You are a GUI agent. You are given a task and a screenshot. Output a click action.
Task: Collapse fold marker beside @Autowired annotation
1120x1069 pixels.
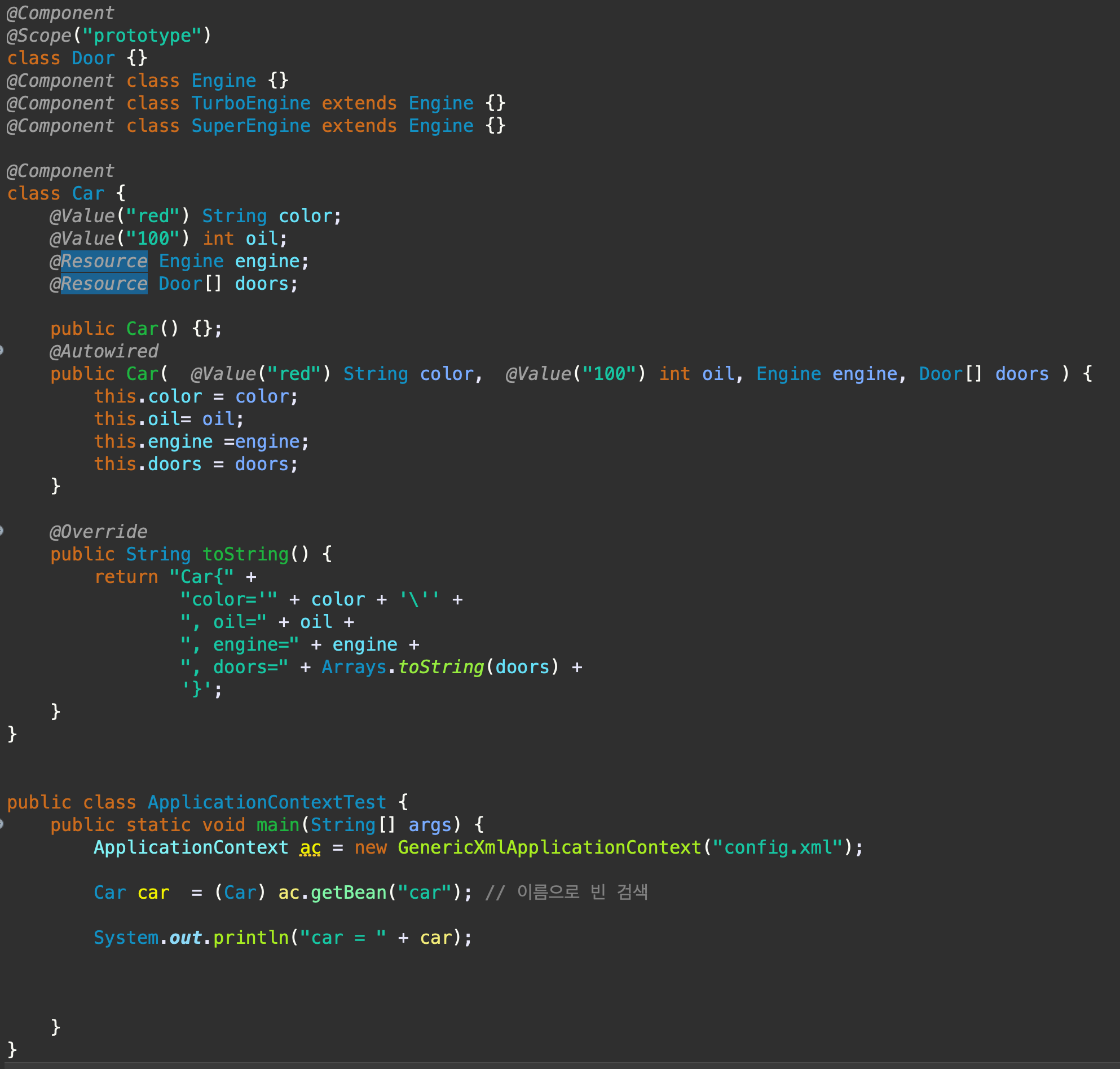click(x=2, y=350)
